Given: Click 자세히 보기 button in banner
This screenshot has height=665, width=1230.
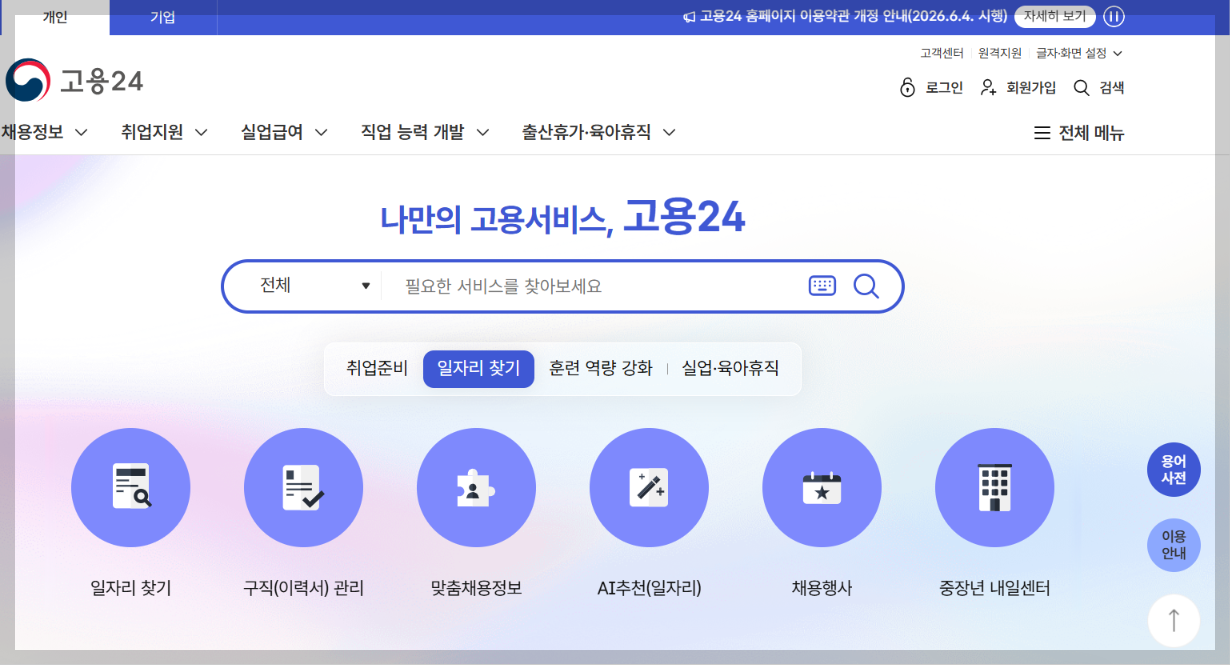Looking at the screenshot, I should pyautogui.click(x=1055, y=17).
